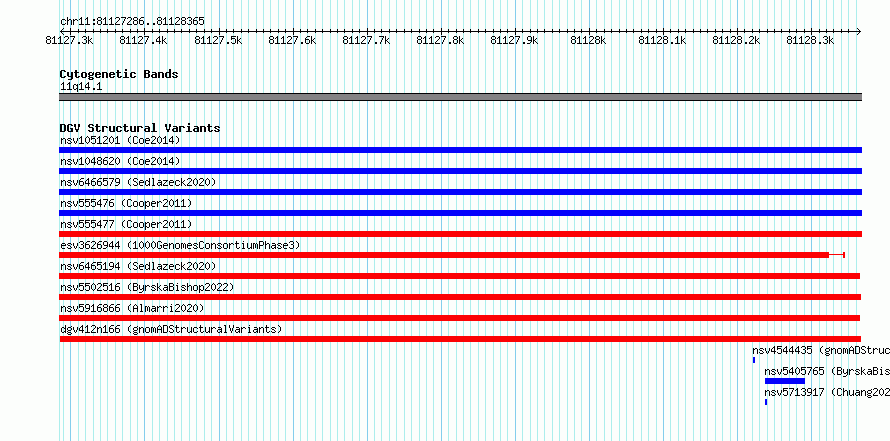This screenshot has width=890, height=441.
Task: Click the nsv6465194 (Sedlazeck2020) label
Action: point(138,266)
